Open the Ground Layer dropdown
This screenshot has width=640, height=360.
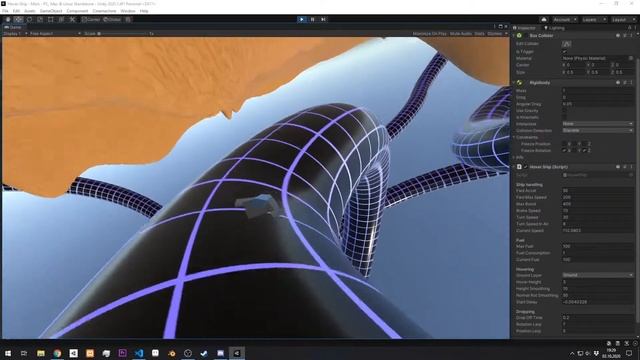coord(598,275)
